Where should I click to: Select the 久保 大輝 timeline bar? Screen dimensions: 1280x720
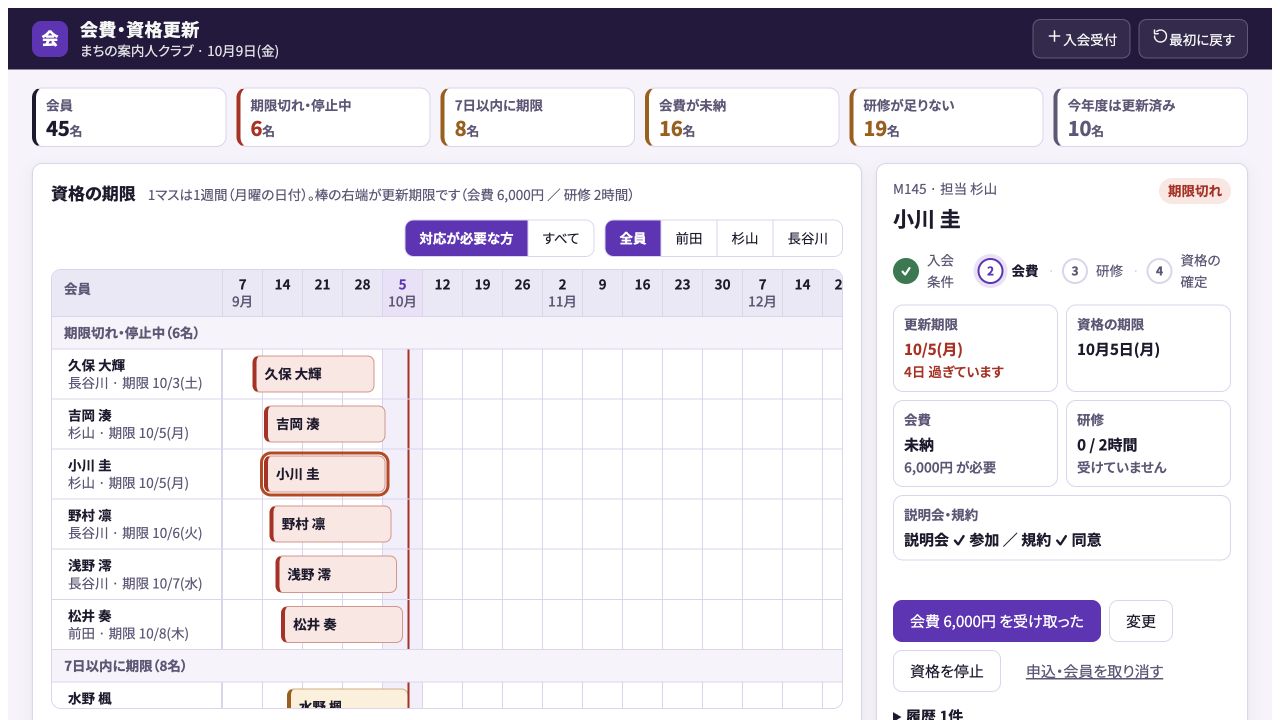click(314, 374)
